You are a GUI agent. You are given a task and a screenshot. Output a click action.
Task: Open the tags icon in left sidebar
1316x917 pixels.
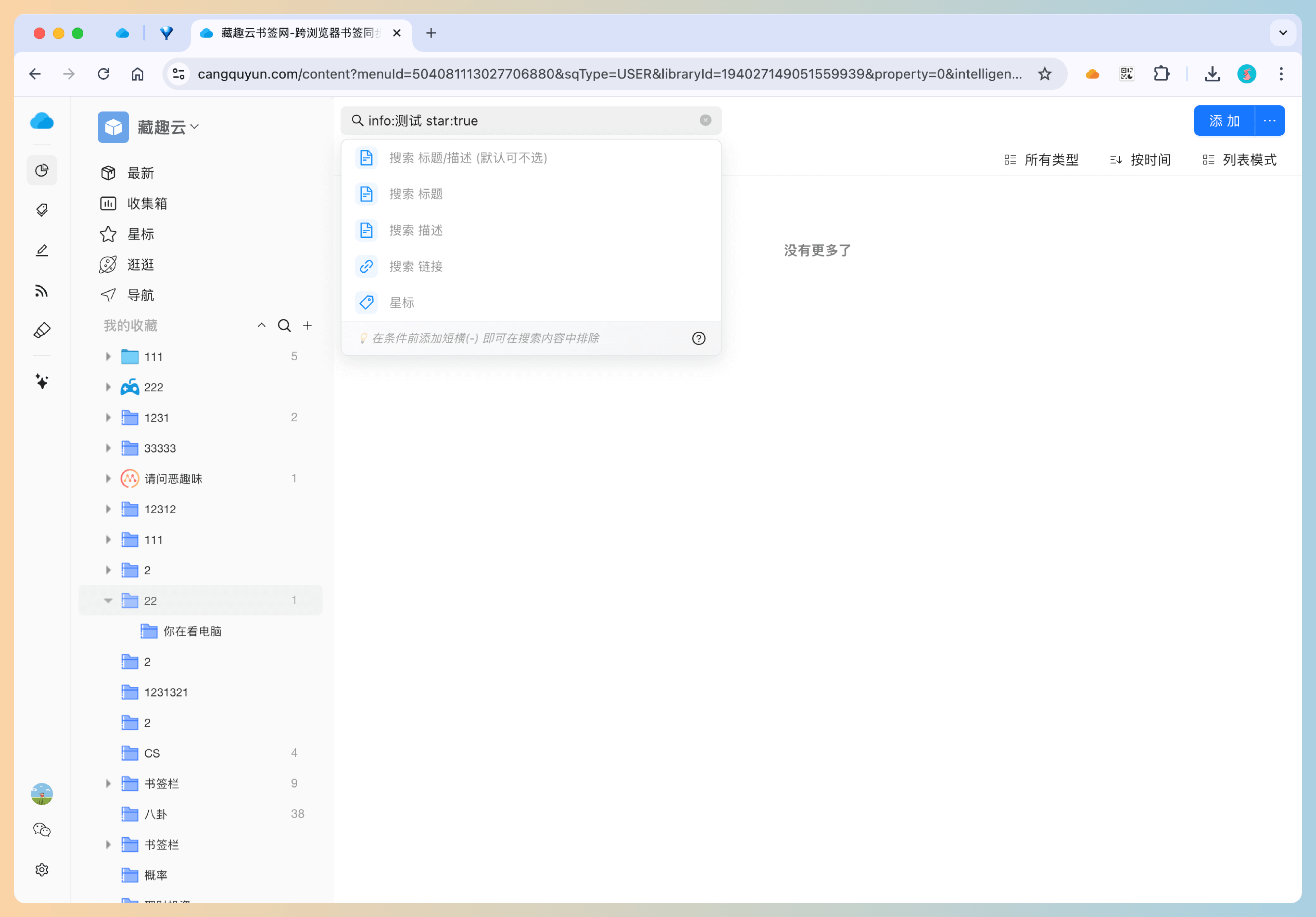click(x=41, y=210)
